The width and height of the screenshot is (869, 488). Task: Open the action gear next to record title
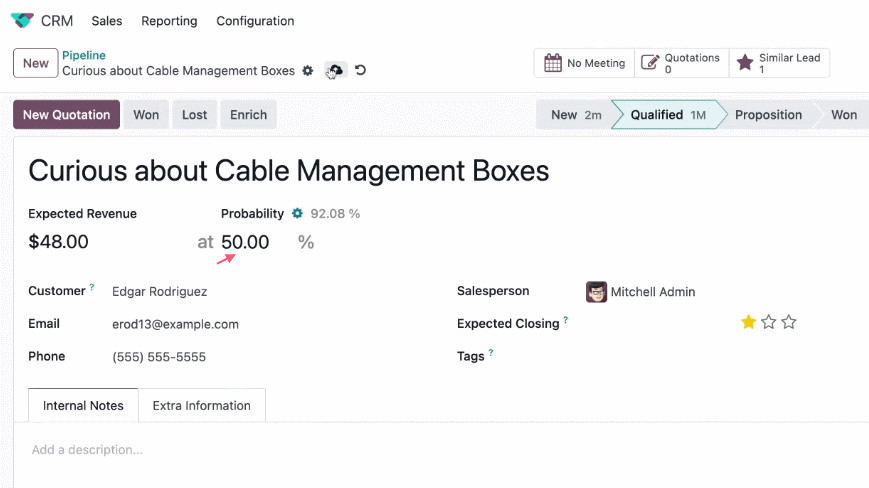coord(308,70)
